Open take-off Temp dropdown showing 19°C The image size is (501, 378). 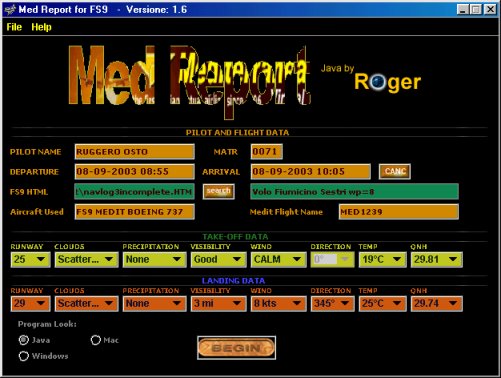pyautogui.click(x=382, y=260)
